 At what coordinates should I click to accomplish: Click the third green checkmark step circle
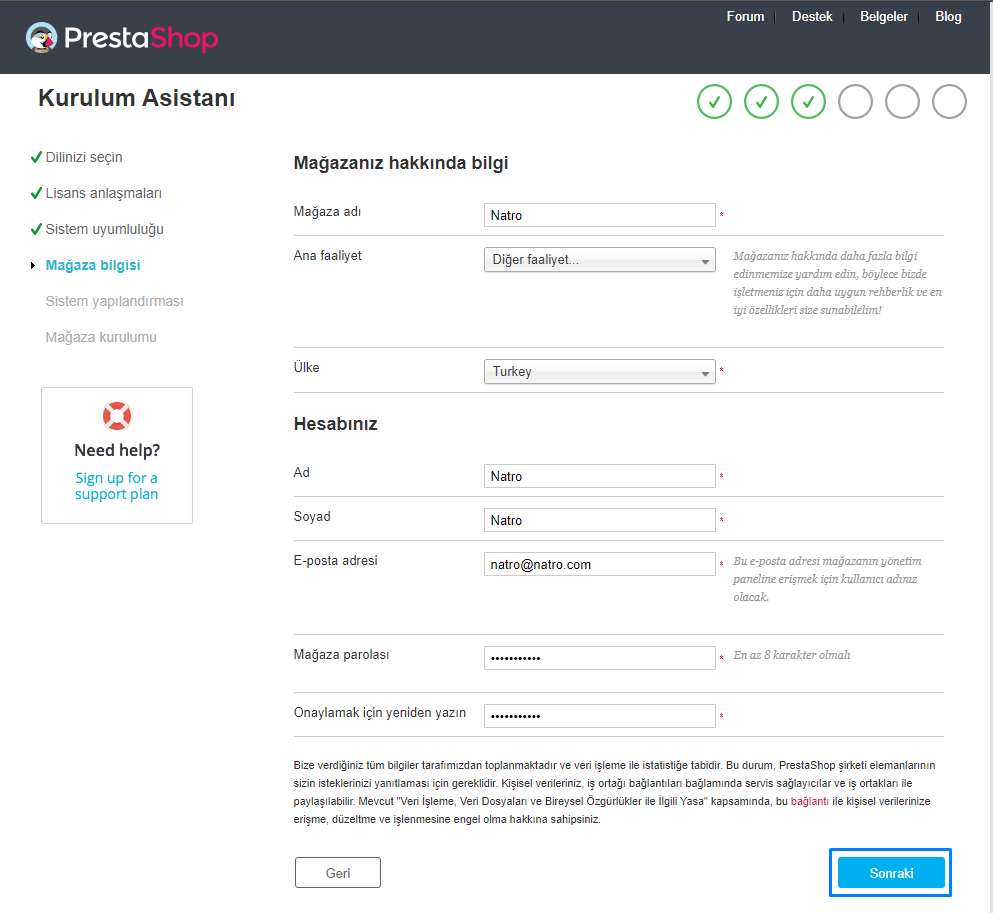(x=808, y=101)
